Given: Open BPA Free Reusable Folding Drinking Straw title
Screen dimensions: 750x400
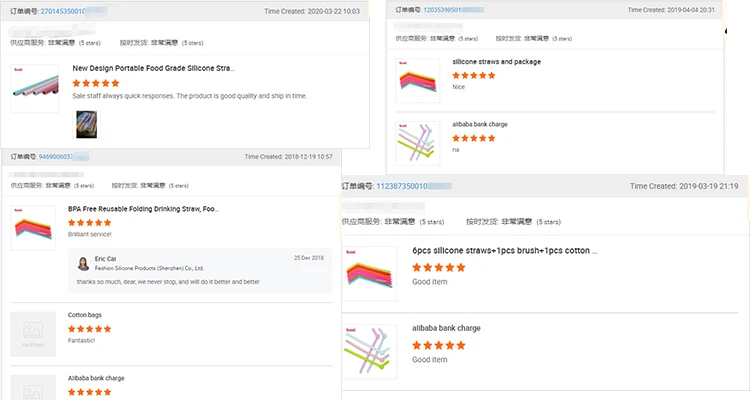Looking at the screenshot, I should (143, 209).
